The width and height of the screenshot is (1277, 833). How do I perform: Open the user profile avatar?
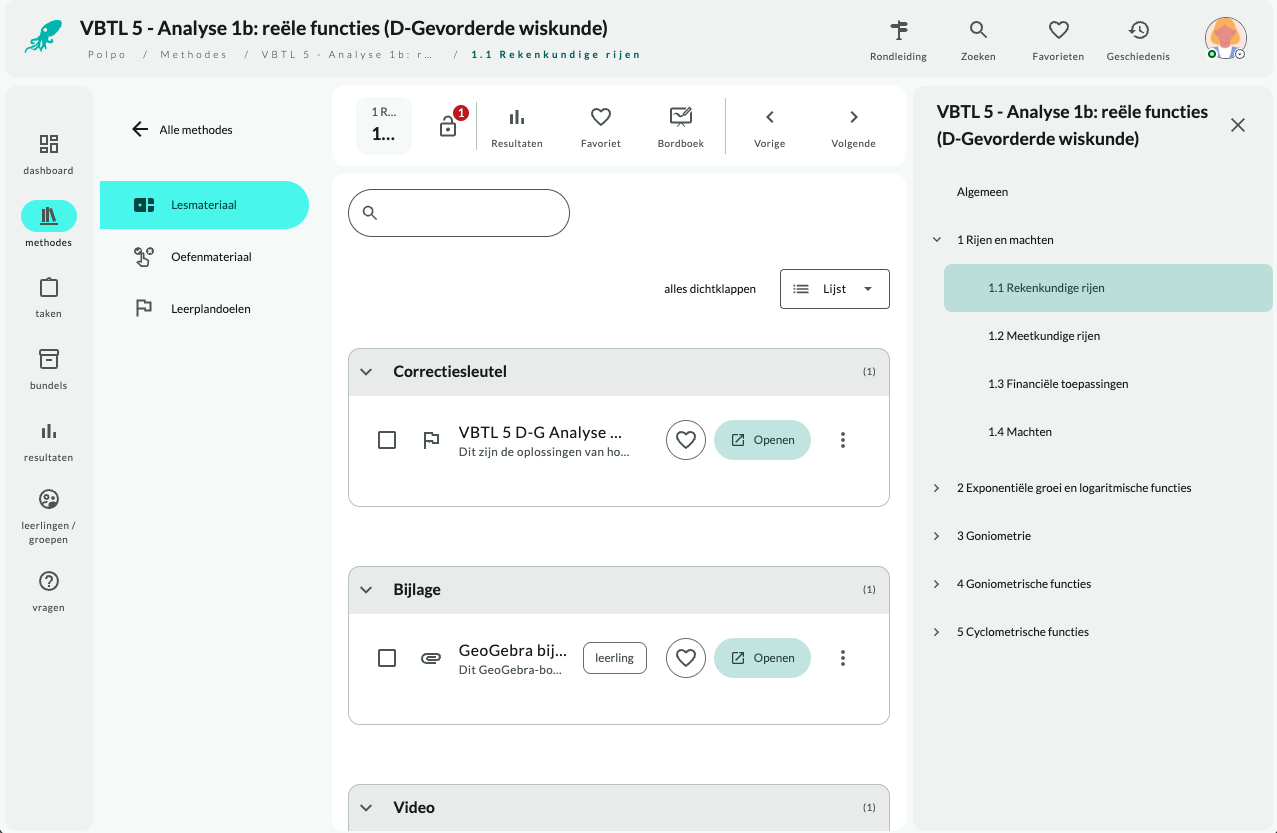(x=1225, y=38)
